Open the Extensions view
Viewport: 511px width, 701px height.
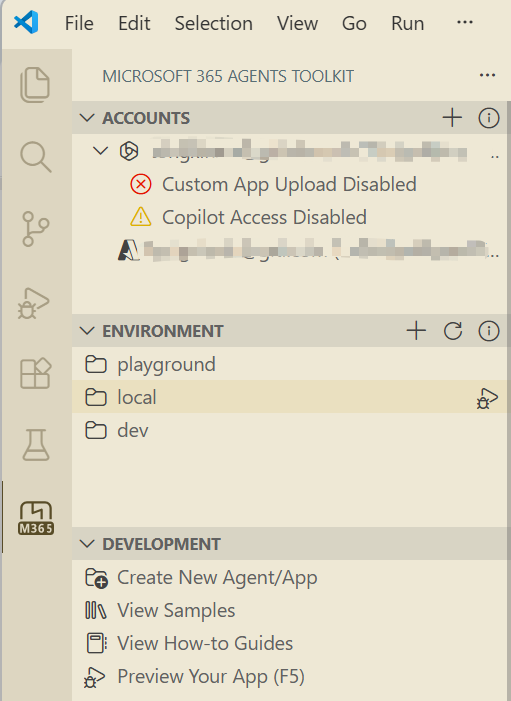[36, 373]
